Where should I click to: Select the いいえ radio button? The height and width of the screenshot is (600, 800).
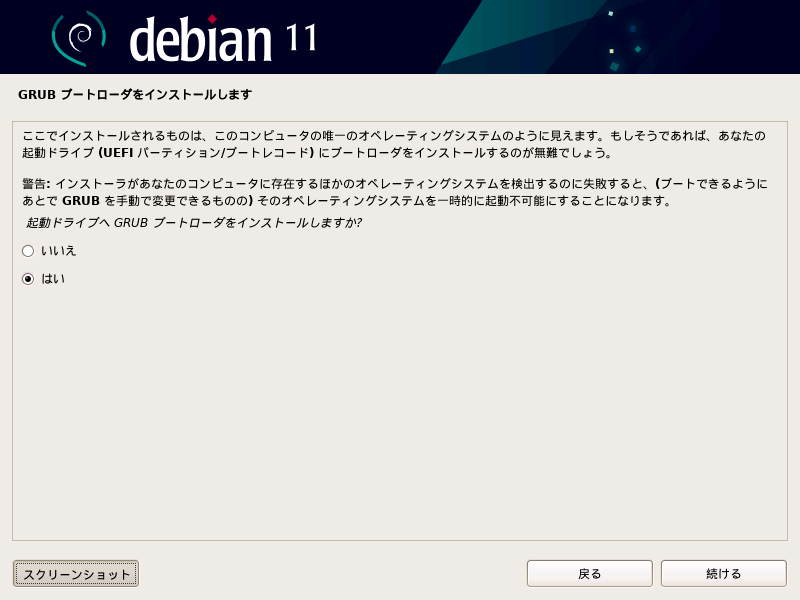[28, 251]
